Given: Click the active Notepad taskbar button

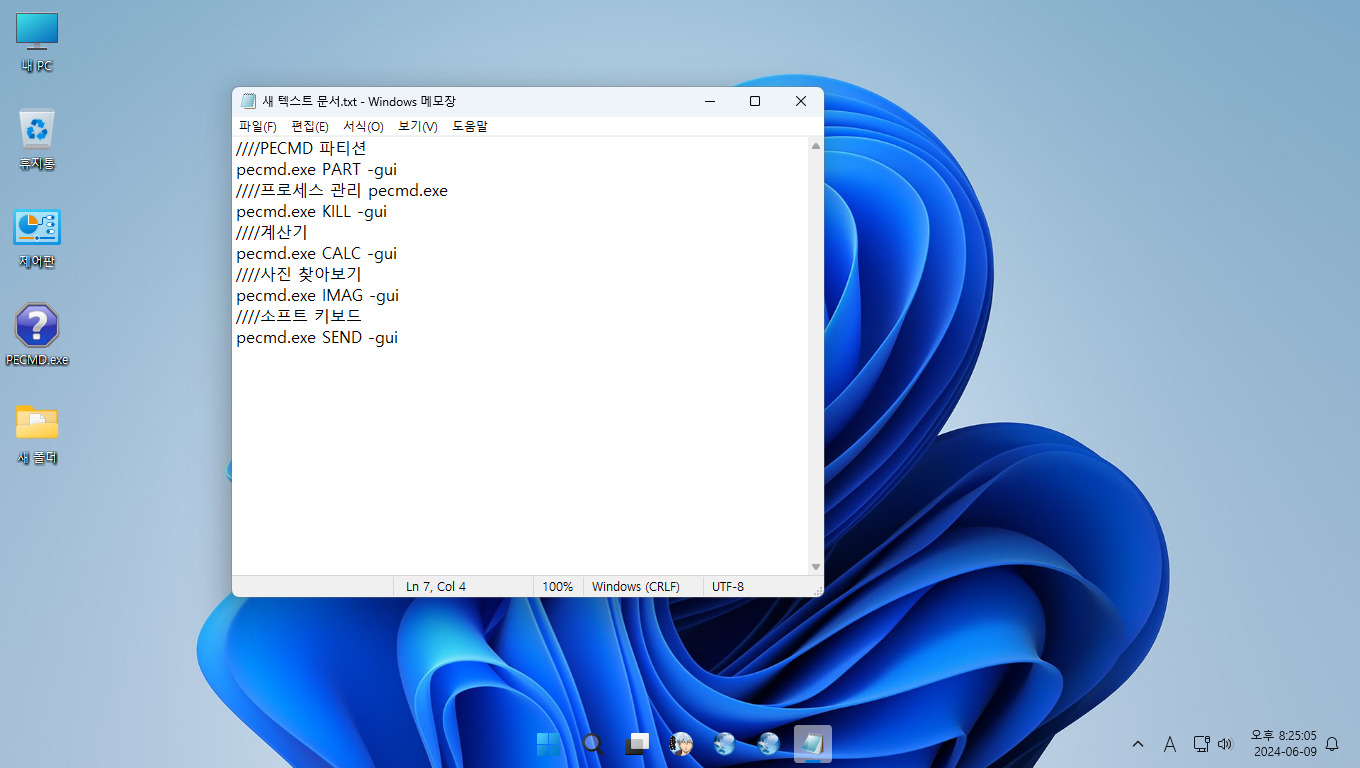Looking at the screenshot, I should pyautogui.click(x=813, y=744).
